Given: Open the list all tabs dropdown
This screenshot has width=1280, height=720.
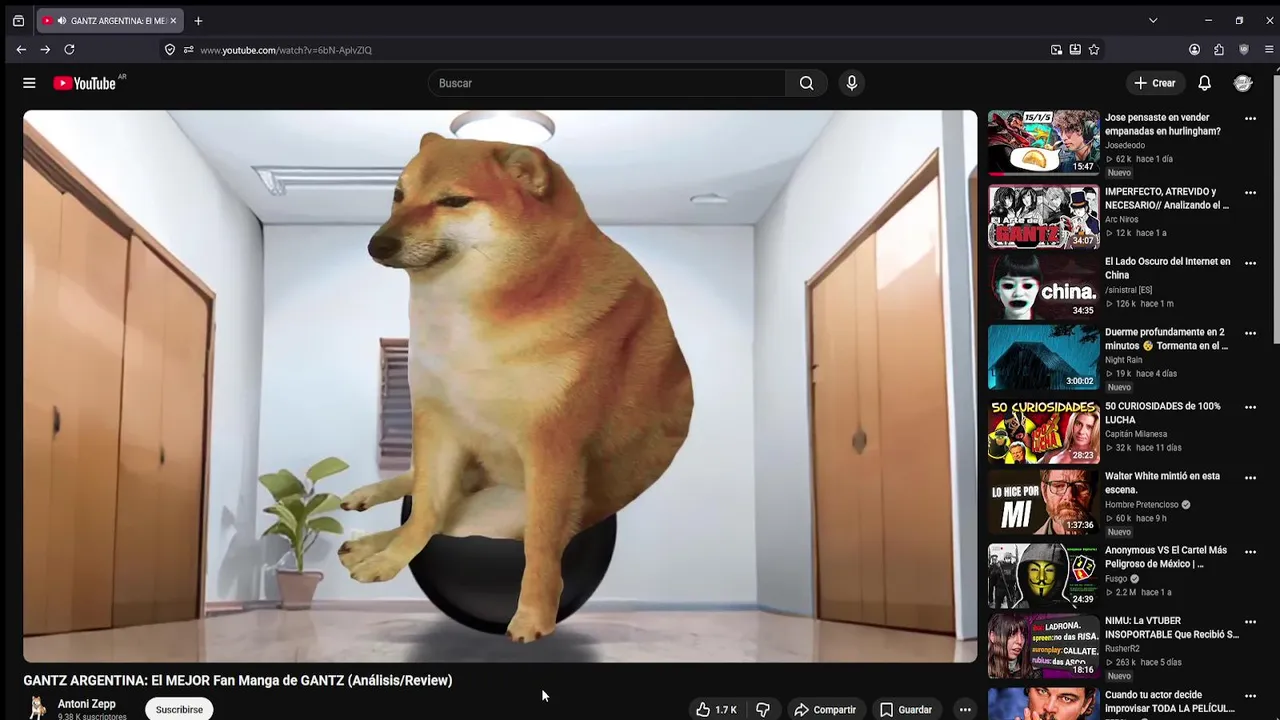Looking at the screenshot, I should click(x=1153, y=20).
